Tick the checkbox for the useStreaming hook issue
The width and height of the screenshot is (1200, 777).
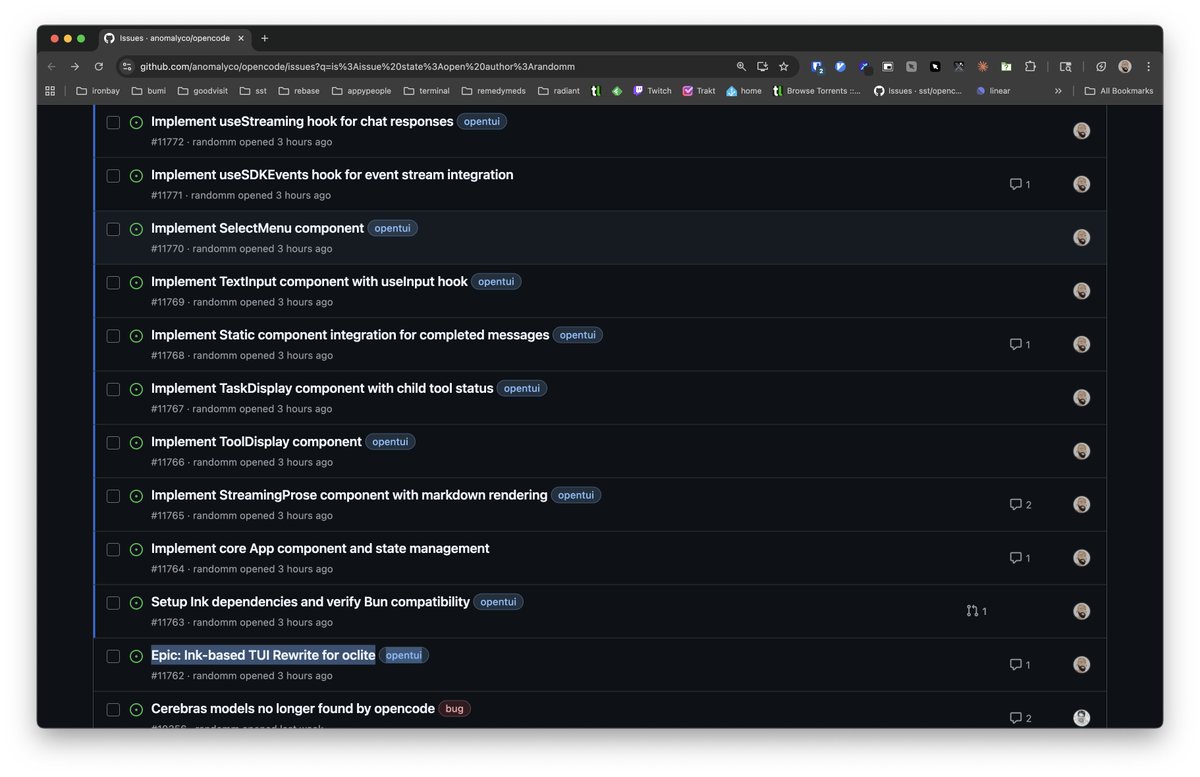[113, 122]
